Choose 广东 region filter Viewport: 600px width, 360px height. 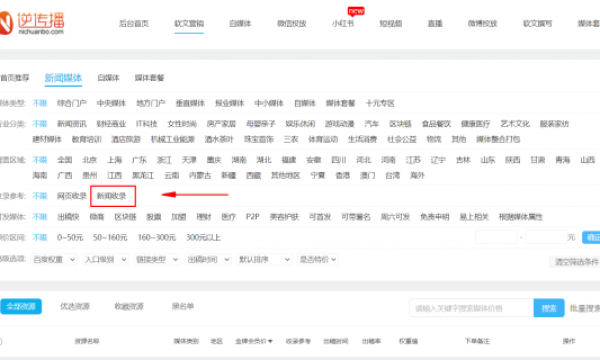[139, 160]
